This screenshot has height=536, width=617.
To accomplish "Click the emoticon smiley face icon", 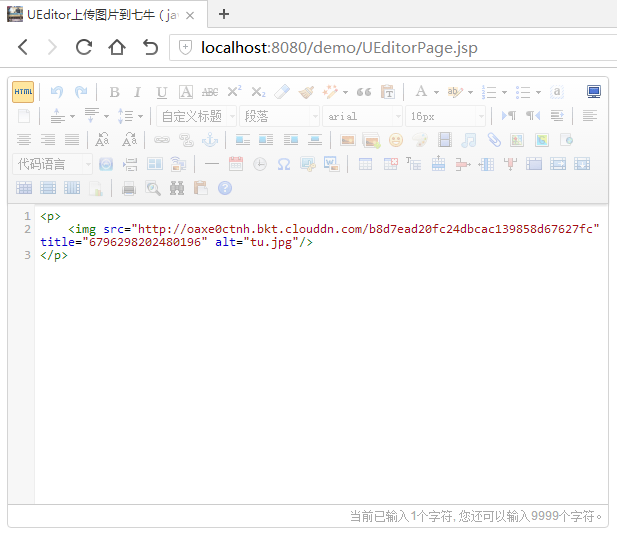I will pos(396,140).
